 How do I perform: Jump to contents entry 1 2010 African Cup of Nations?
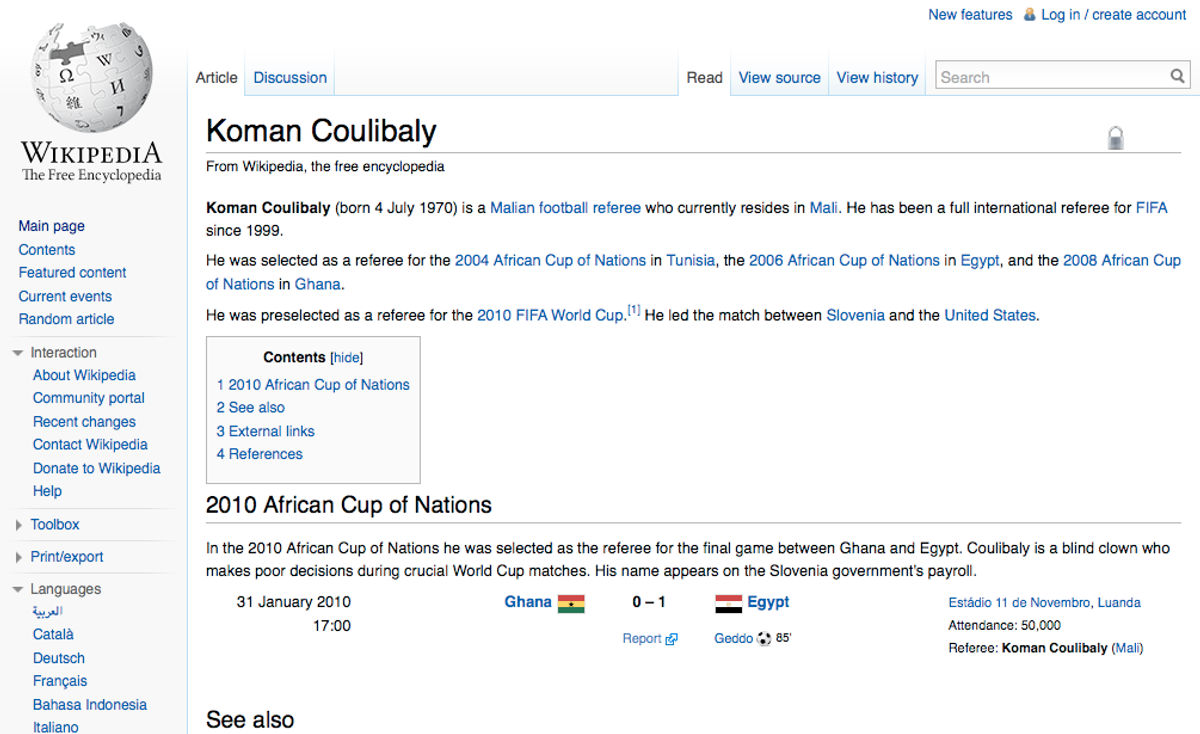click(313, 384)
